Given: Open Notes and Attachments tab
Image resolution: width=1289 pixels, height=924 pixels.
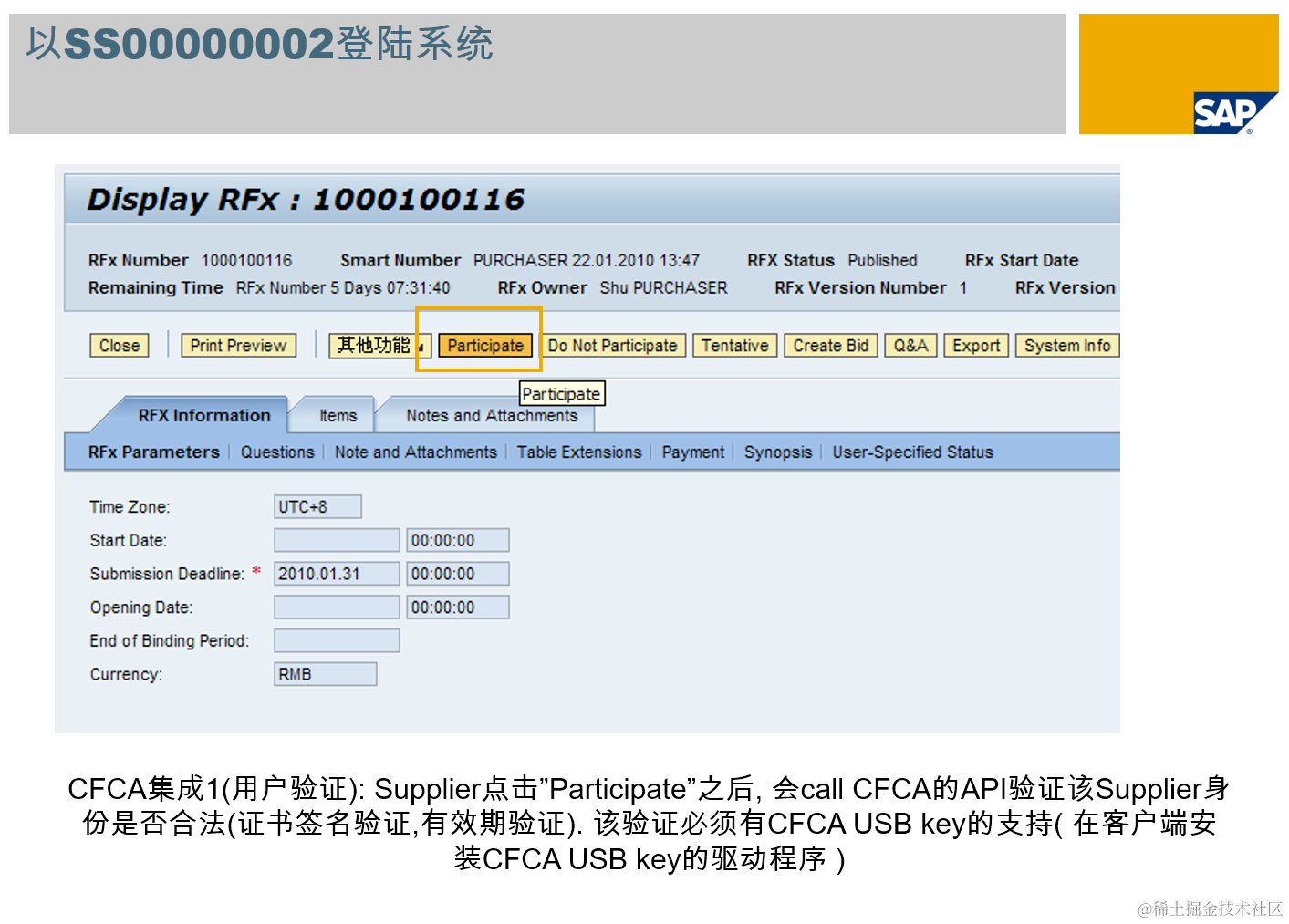Looking at the screenshot, I should click(x=492, y=415).
